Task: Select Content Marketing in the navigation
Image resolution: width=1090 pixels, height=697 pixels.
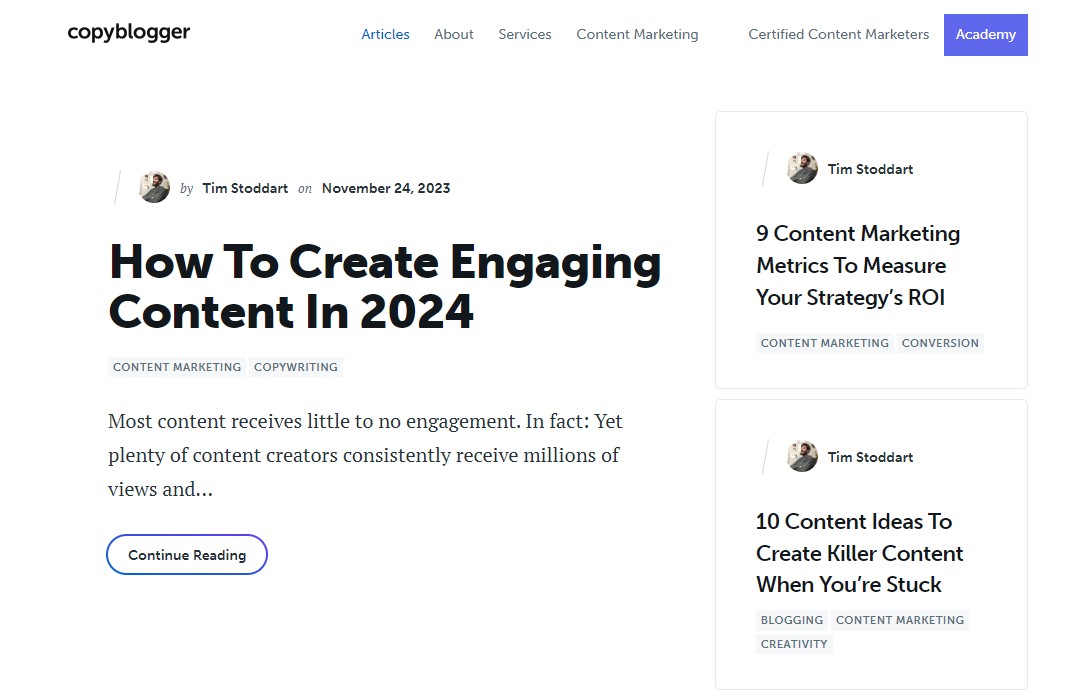Action: pos(637,34)
